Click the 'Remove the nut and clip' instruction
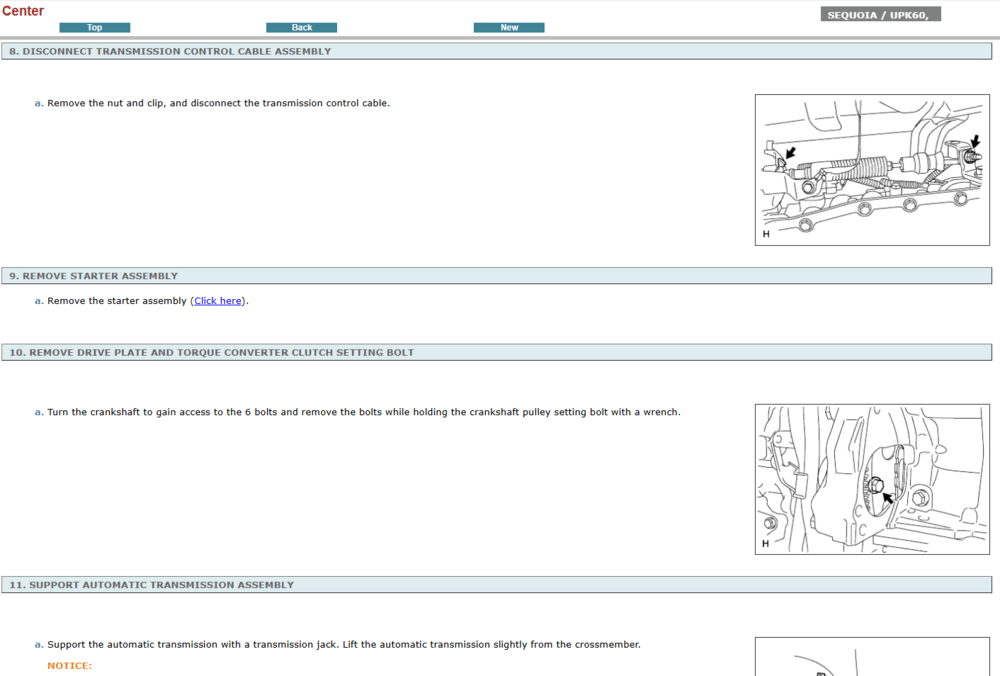This screenshot has height=676, width=1000. coord(218,103)
